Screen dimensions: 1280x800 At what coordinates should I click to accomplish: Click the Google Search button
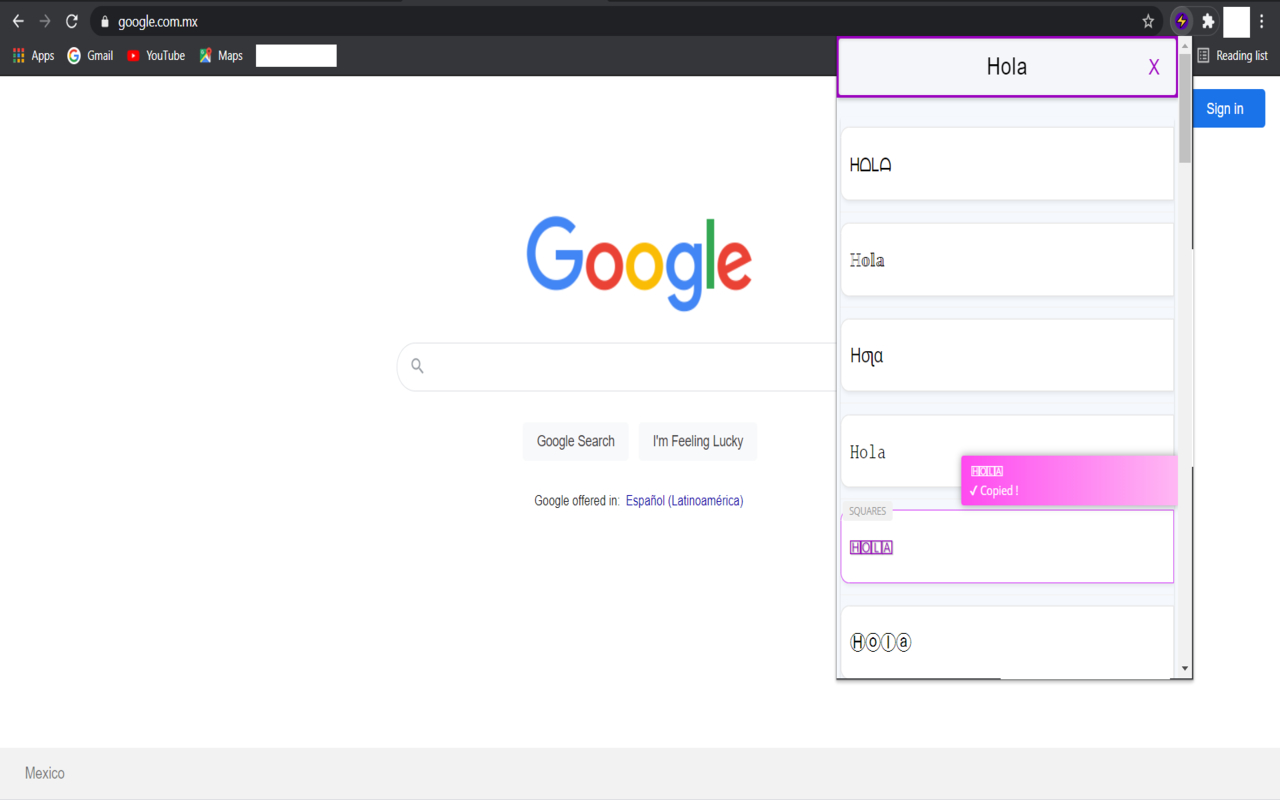click(x=575, y=441)
